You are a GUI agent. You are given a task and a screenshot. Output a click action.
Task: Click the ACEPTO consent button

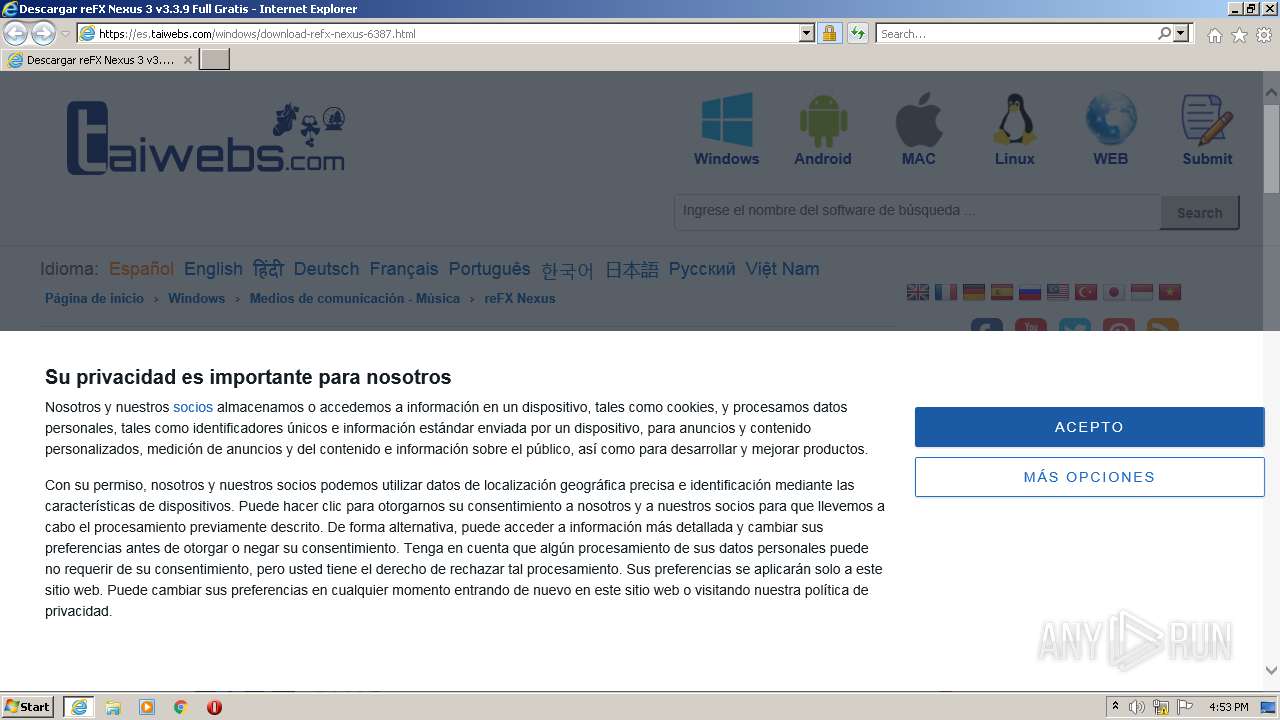pyautogui.click(x=1089, y=427)
